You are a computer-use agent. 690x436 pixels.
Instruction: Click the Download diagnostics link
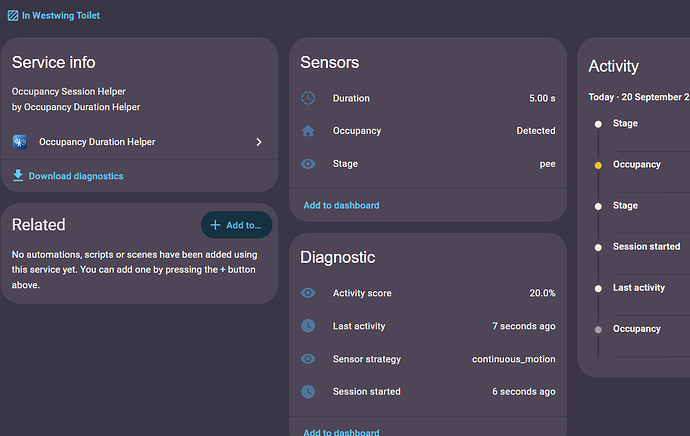point(76,176)
